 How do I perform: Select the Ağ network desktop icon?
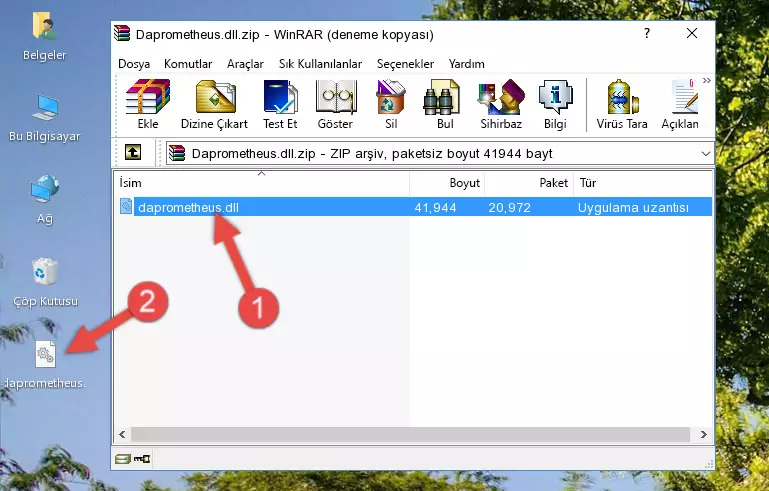45,200
